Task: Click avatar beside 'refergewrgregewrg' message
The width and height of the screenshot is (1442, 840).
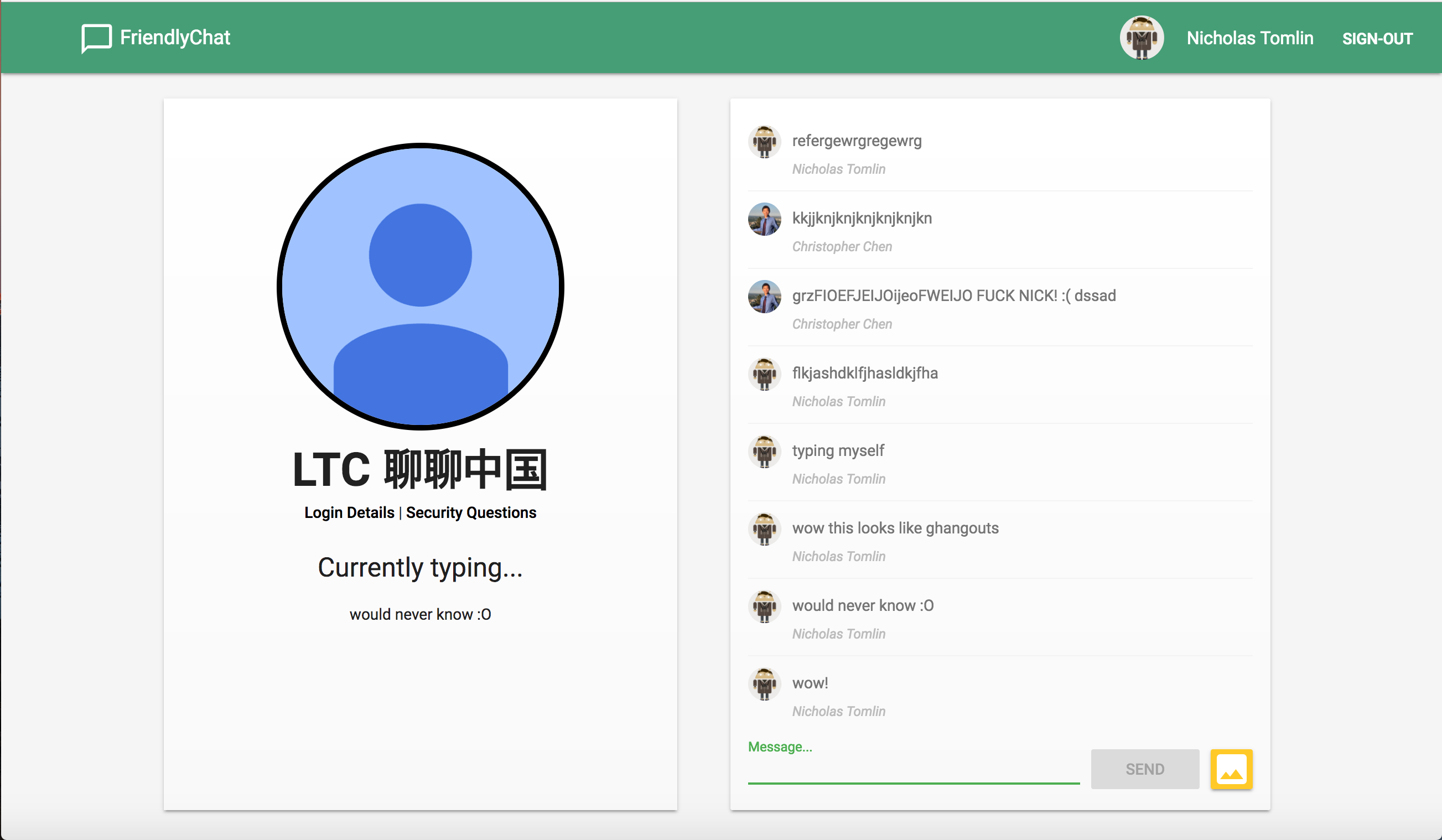Action: [764, 142]
